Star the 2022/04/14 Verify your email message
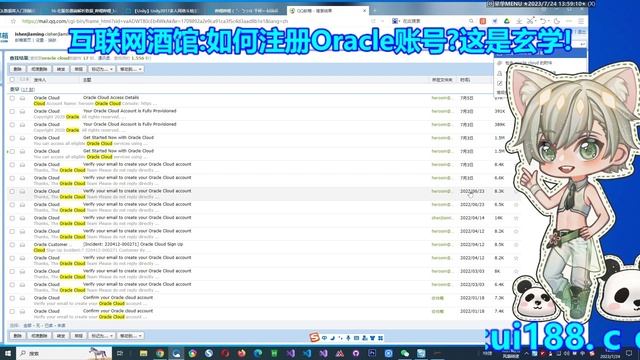 516,218
